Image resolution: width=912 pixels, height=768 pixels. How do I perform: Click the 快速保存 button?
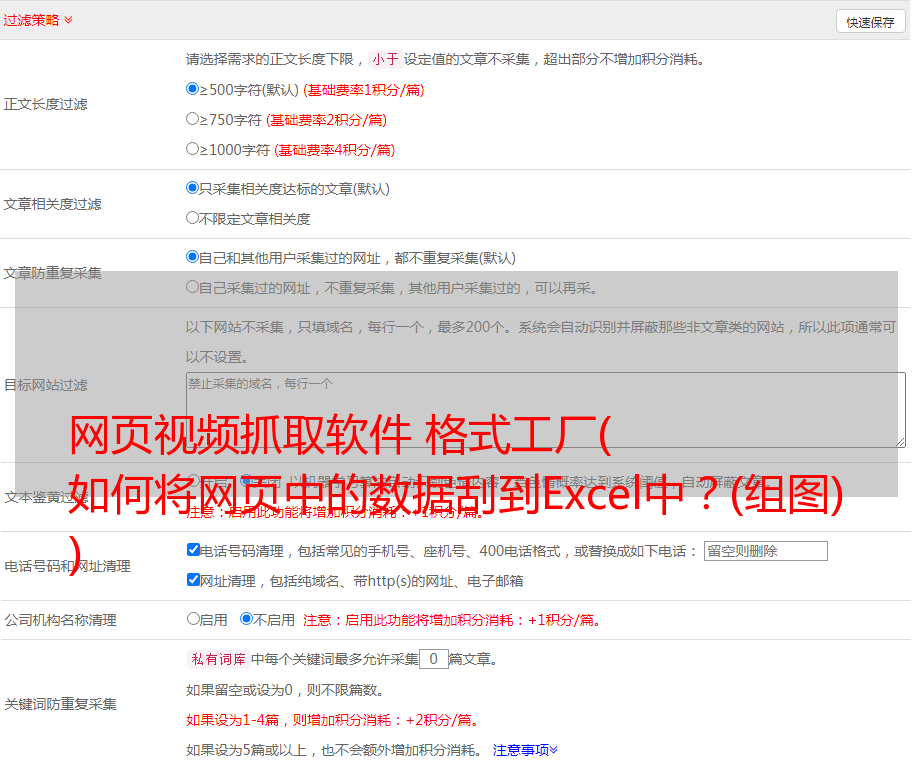tap(870, 22)
